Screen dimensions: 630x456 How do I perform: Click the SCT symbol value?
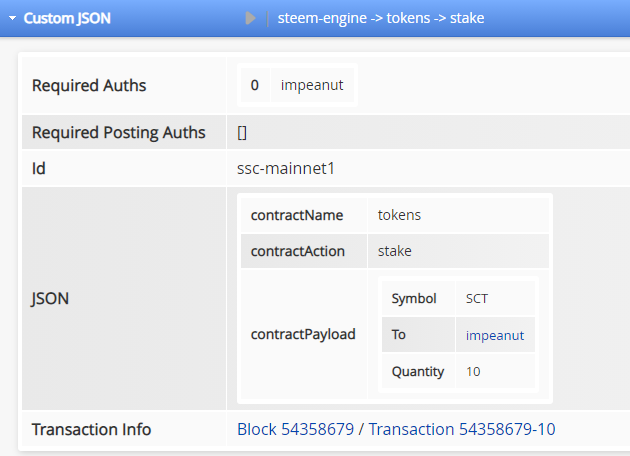point(477,299)
